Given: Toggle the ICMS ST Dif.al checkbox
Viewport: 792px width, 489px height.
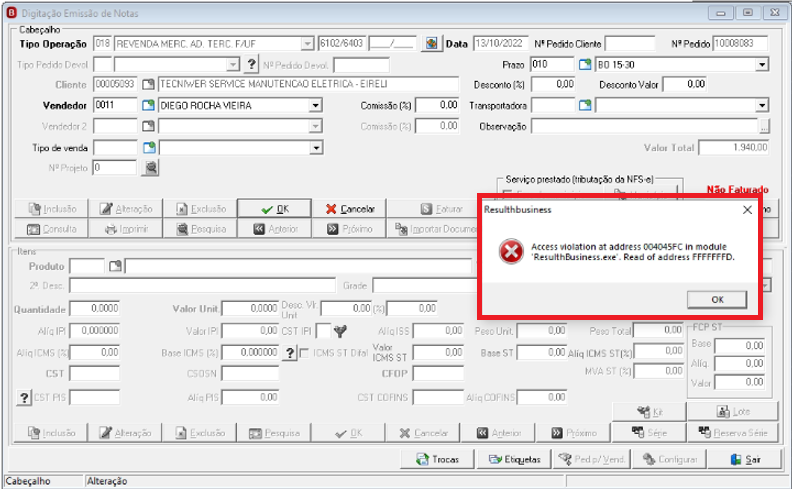Looking at the screenshot, I should tap(304, 353).
